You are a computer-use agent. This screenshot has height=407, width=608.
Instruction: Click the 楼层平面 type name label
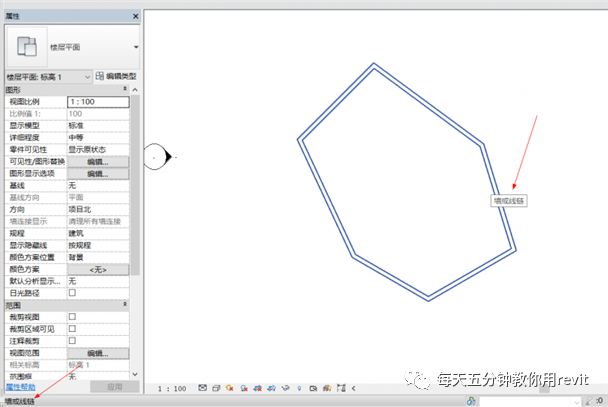tap(65, 47)
